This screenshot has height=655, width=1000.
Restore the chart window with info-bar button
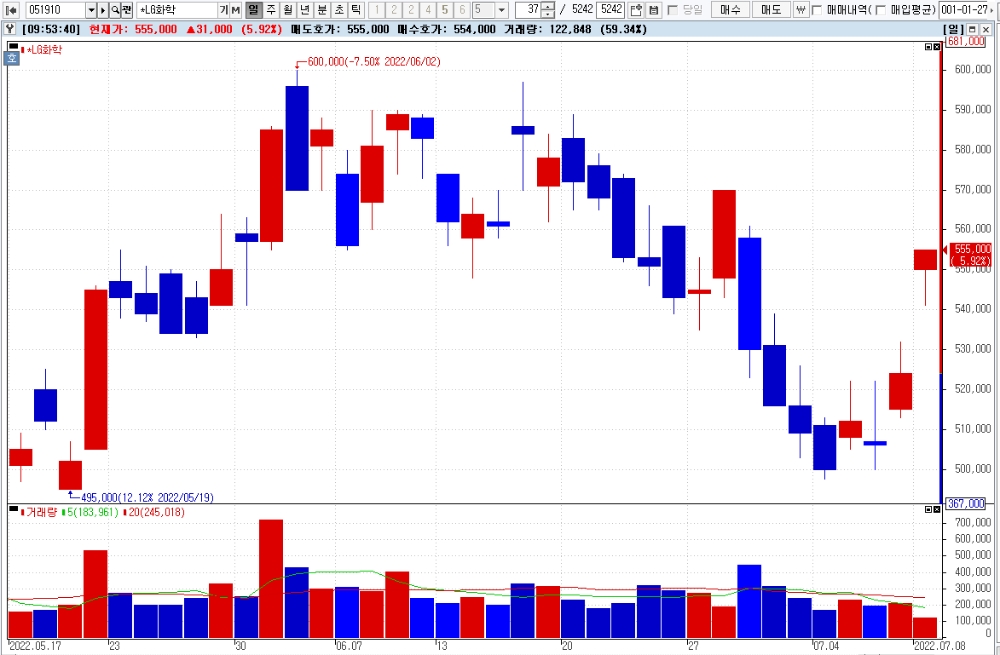[x=972, y=29]
